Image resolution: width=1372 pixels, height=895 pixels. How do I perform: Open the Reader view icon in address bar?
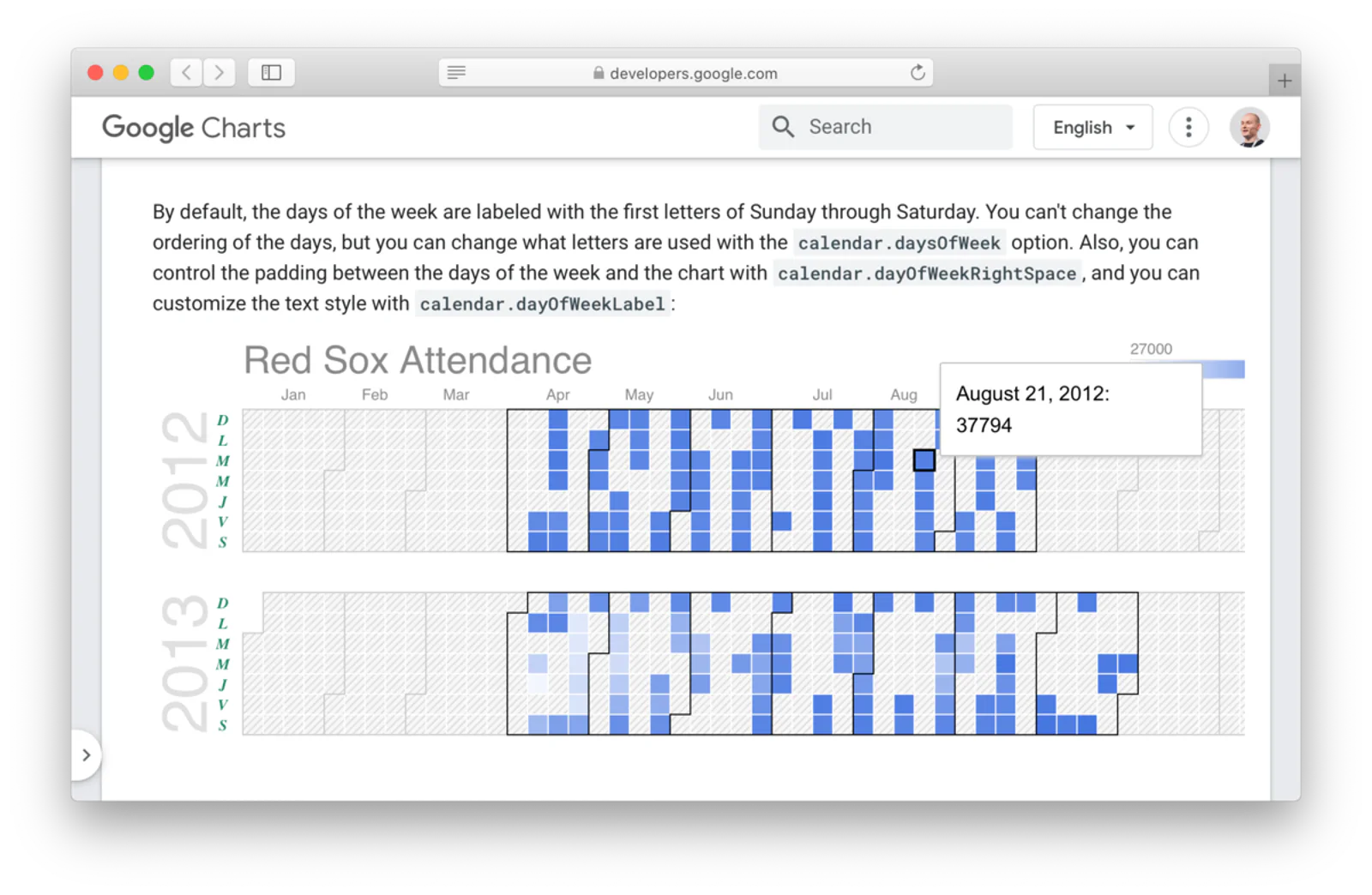pos(456,73)
